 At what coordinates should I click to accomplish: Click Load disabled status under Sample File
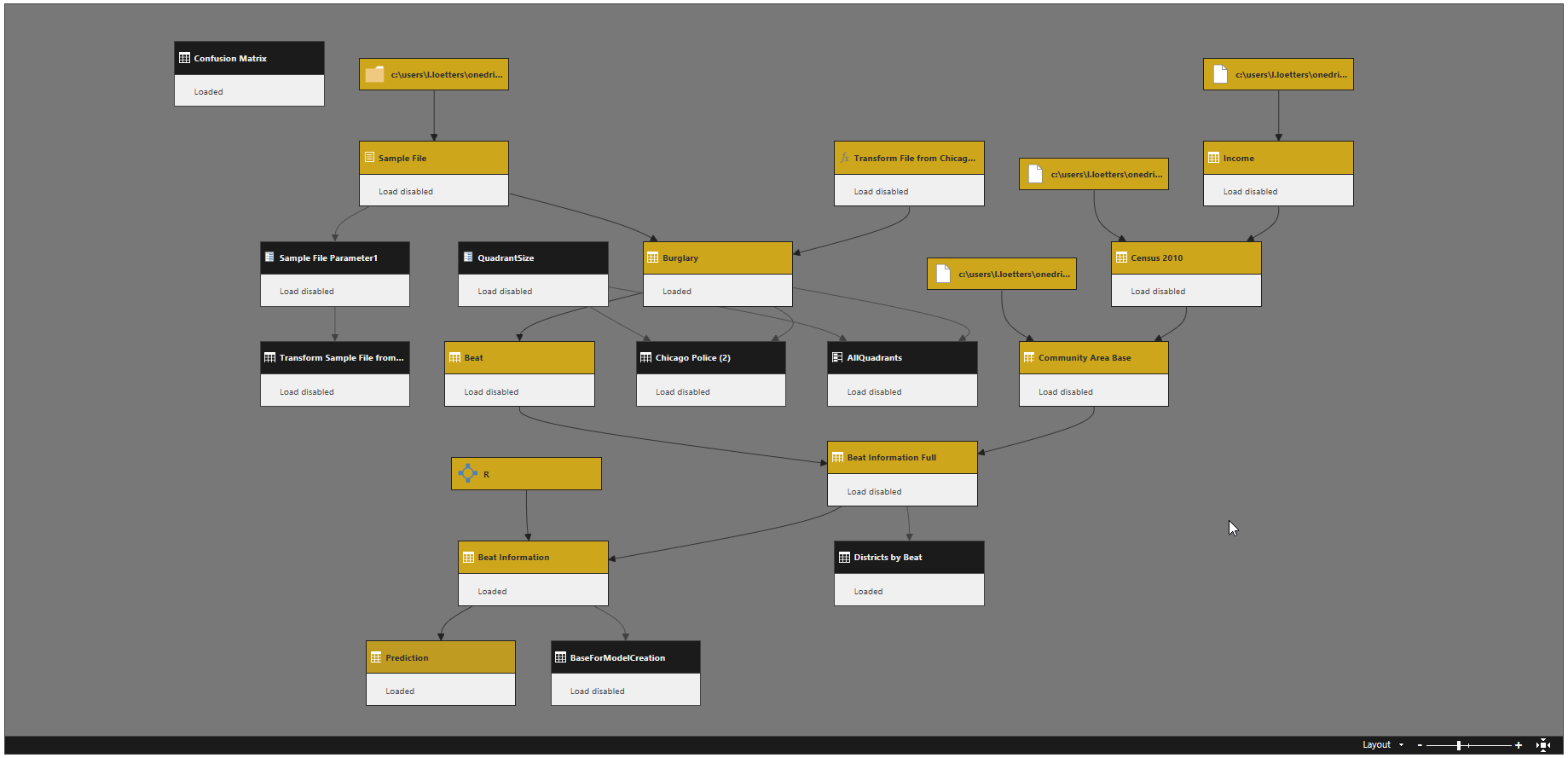(406, 191)
